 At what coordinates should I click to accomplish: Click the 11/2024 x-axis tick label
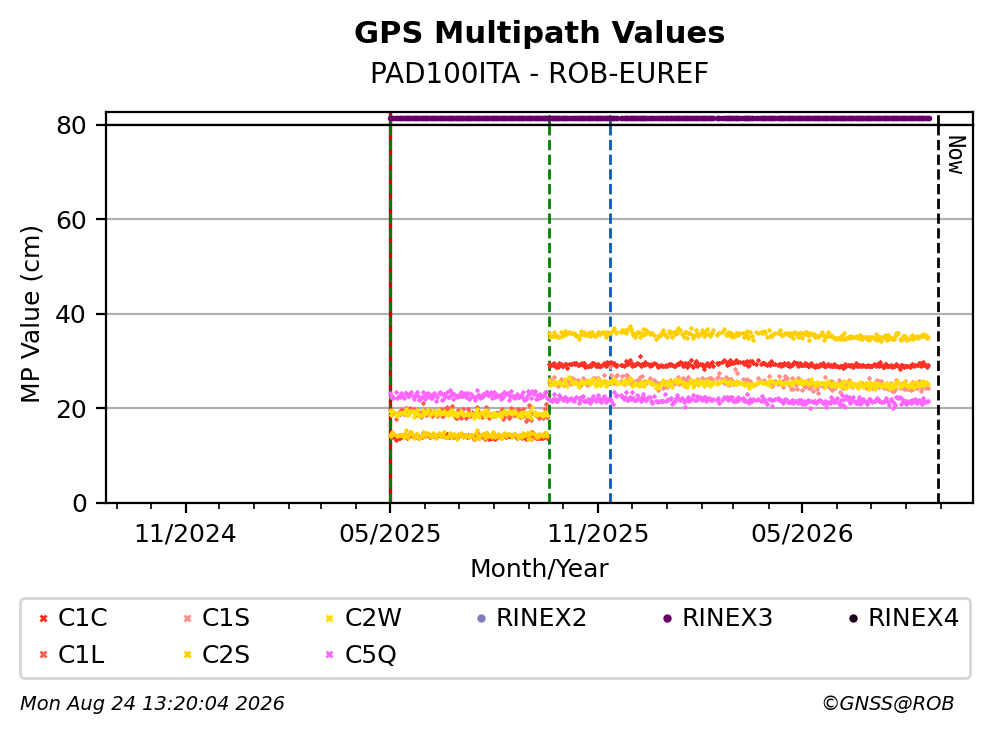(x=185, y=534)
